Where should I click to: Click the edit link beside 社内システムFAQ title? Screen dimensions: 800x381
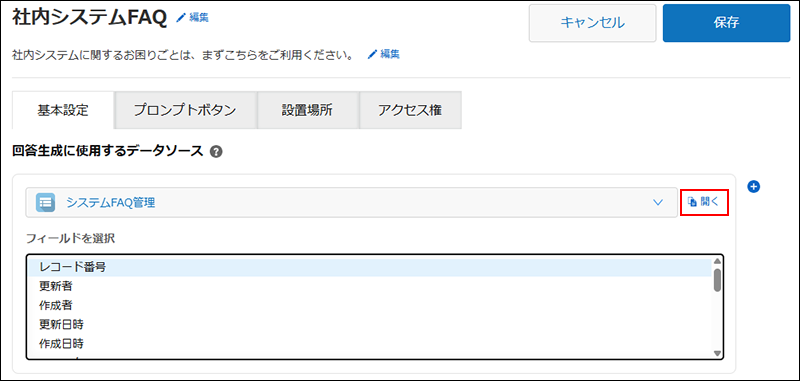pyautogui.click(x=192, y=18)
